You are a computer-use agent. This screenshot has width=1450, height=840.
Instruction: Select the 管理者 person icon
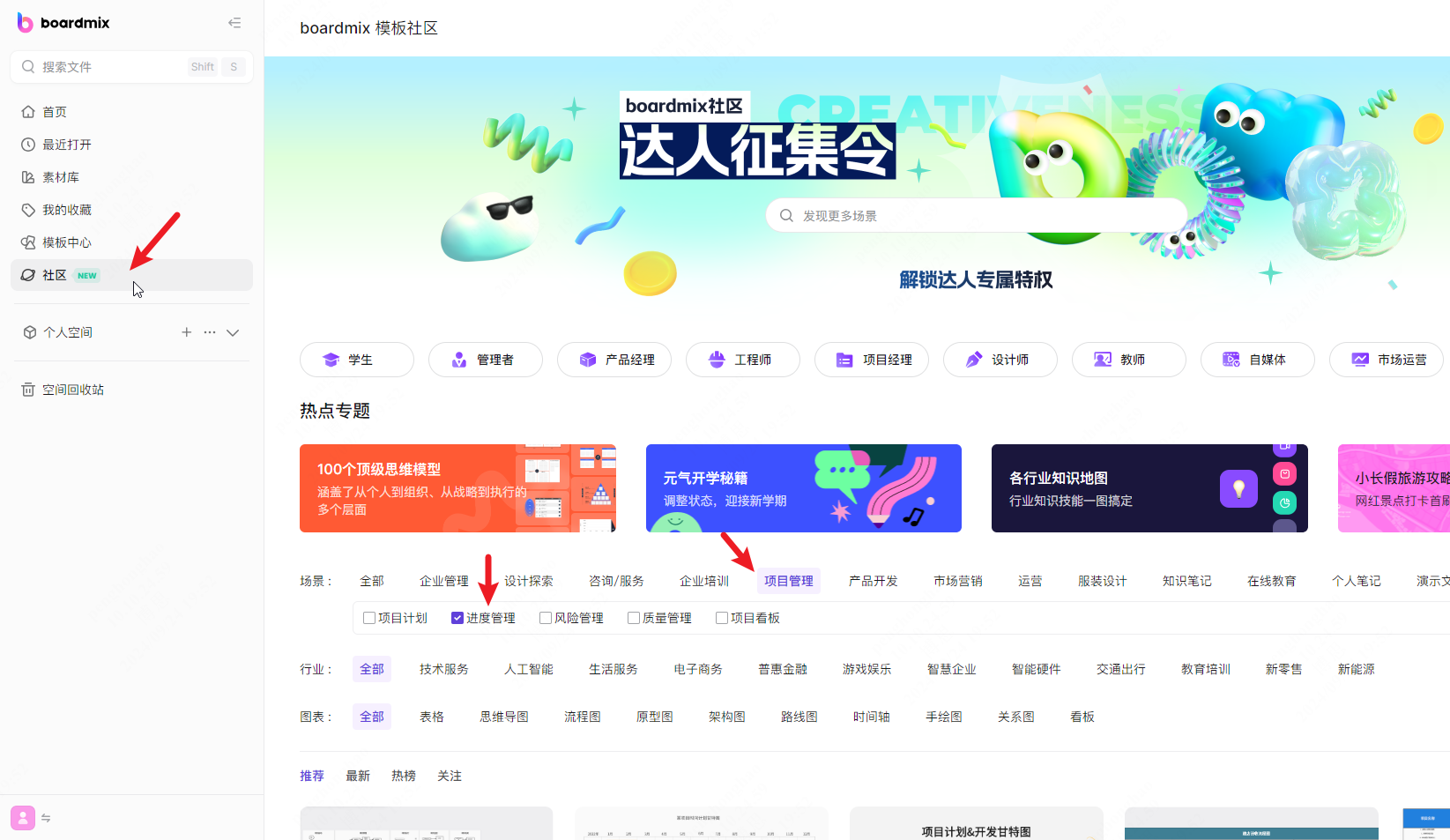pos(459,360)
